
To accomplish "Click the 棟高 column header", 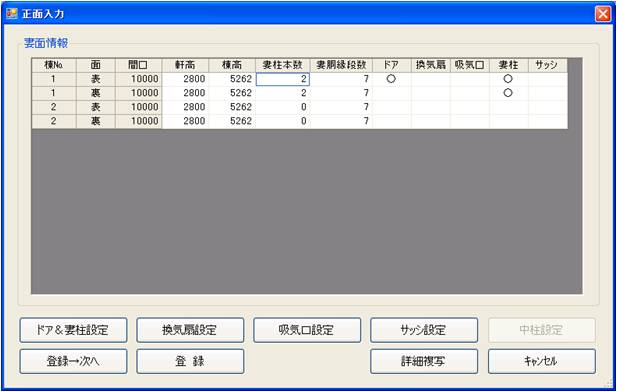I will pos(232,65).
